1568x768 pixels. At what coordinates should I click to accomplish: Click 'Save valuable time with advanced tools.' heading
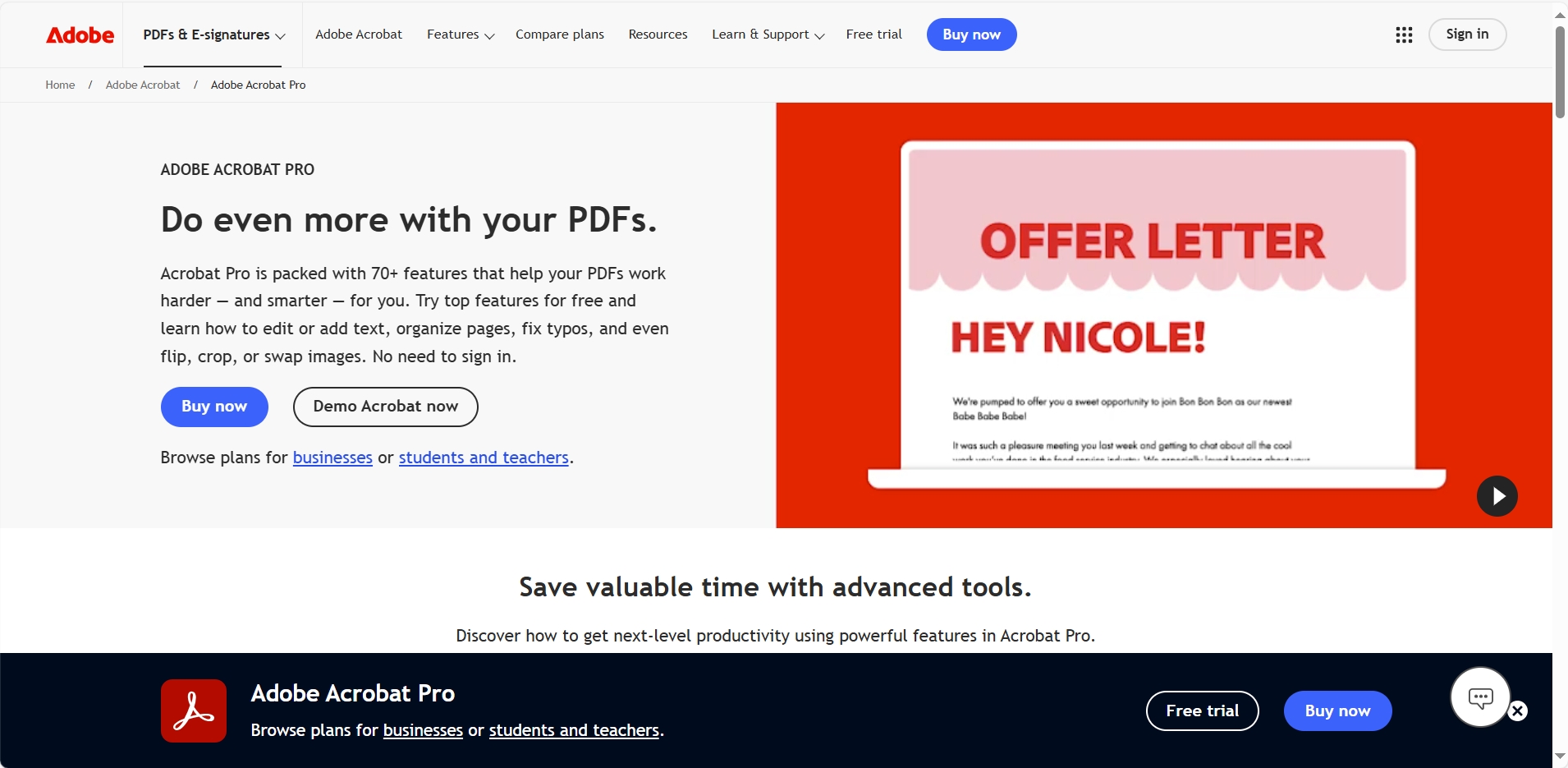pyautogui.click(x=775, y=587)
